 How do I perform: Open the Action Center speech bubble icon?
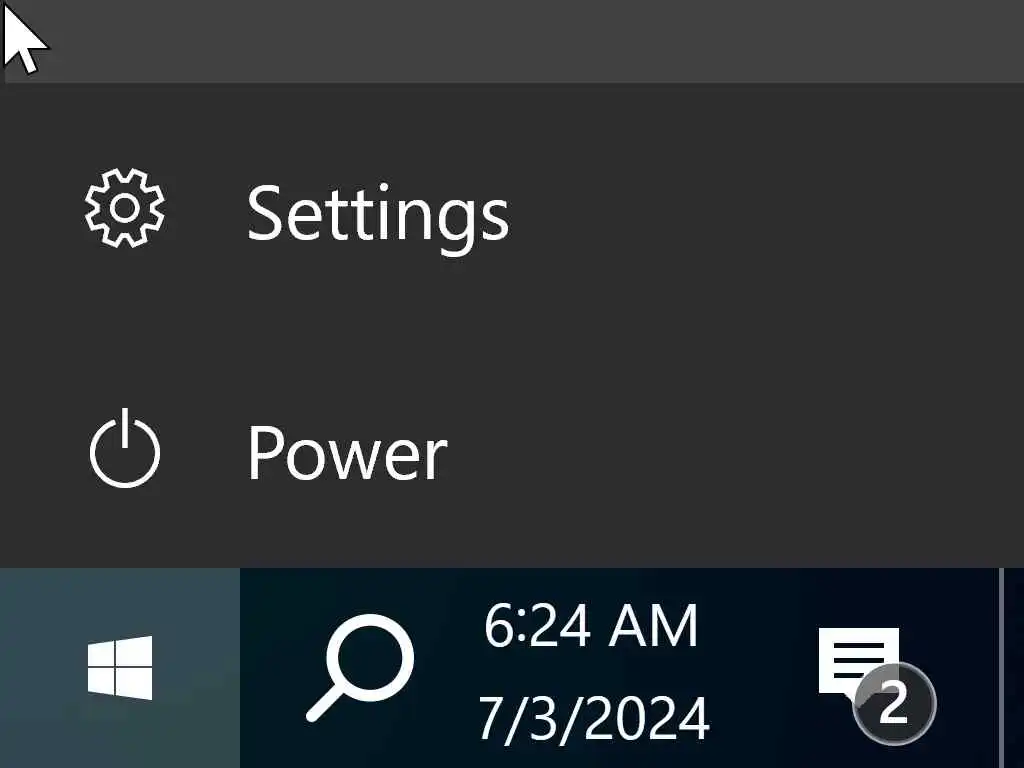pyautogui.click(x=859, y=663)
